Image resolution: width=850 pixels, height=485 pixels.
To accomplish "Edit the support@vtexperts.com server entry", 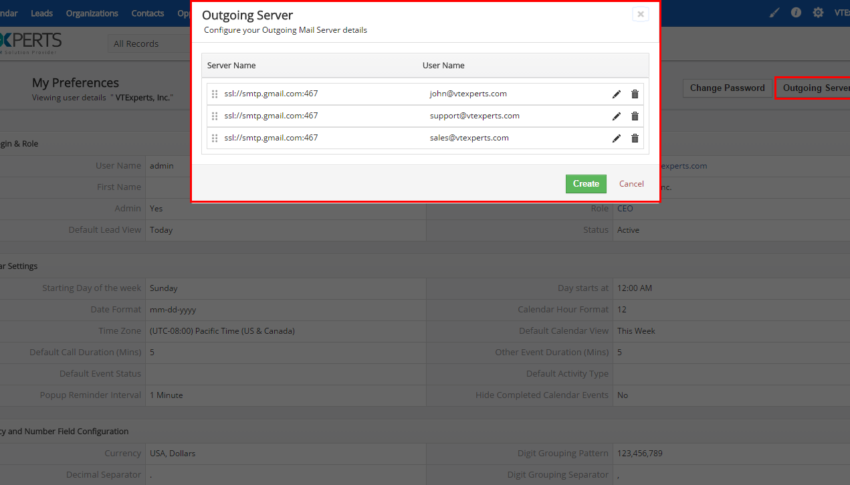I will [x=616, y=116].
